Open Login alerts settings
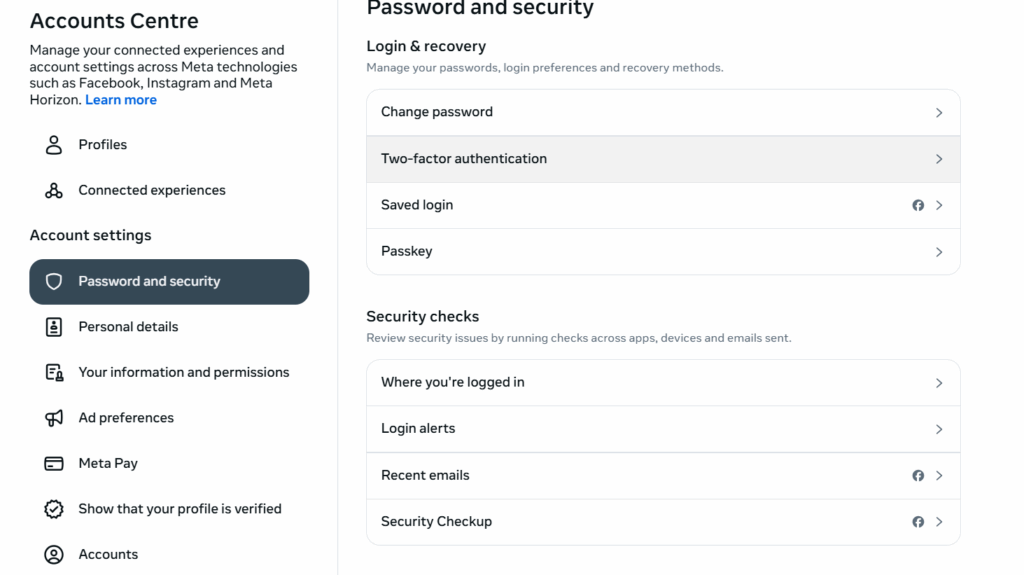 663,429
